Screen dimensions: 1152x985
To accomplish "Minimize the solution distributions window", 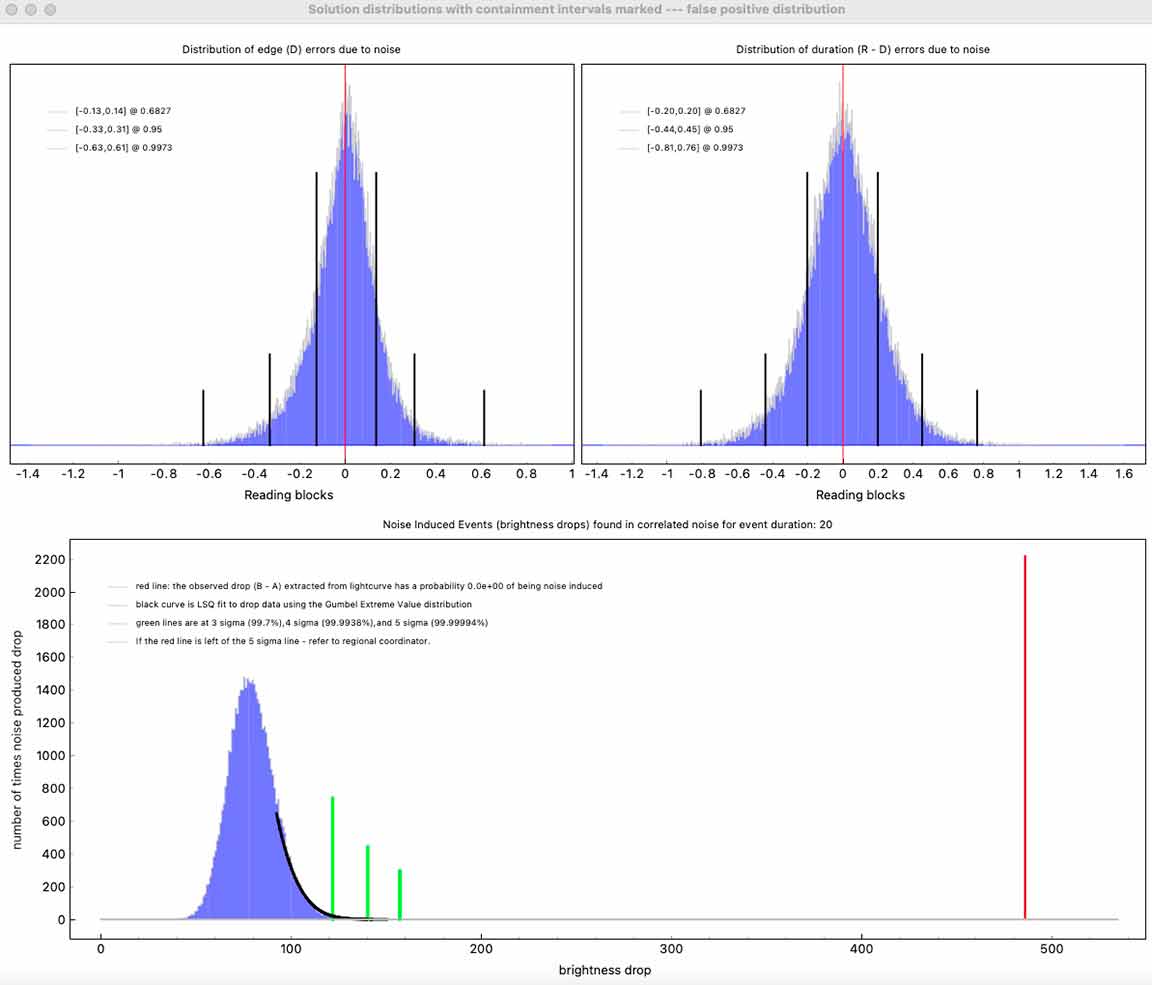I will (31, 10).
